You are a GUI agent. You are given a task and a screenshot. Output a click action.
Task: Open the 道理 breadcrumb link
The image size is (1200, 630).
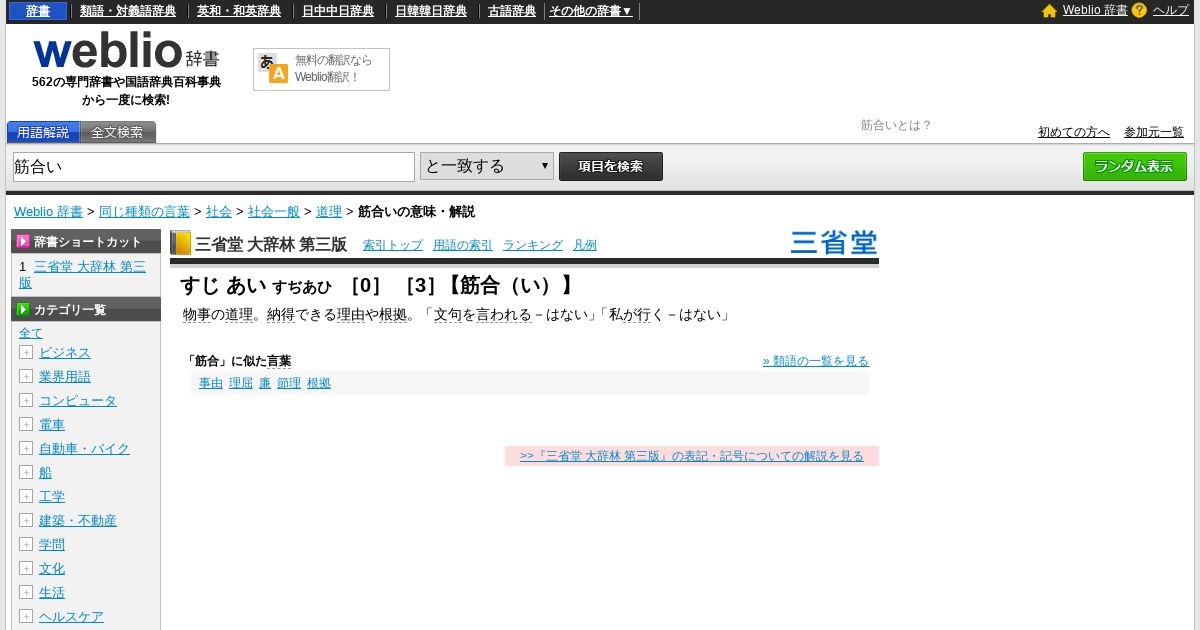point(329,211)
